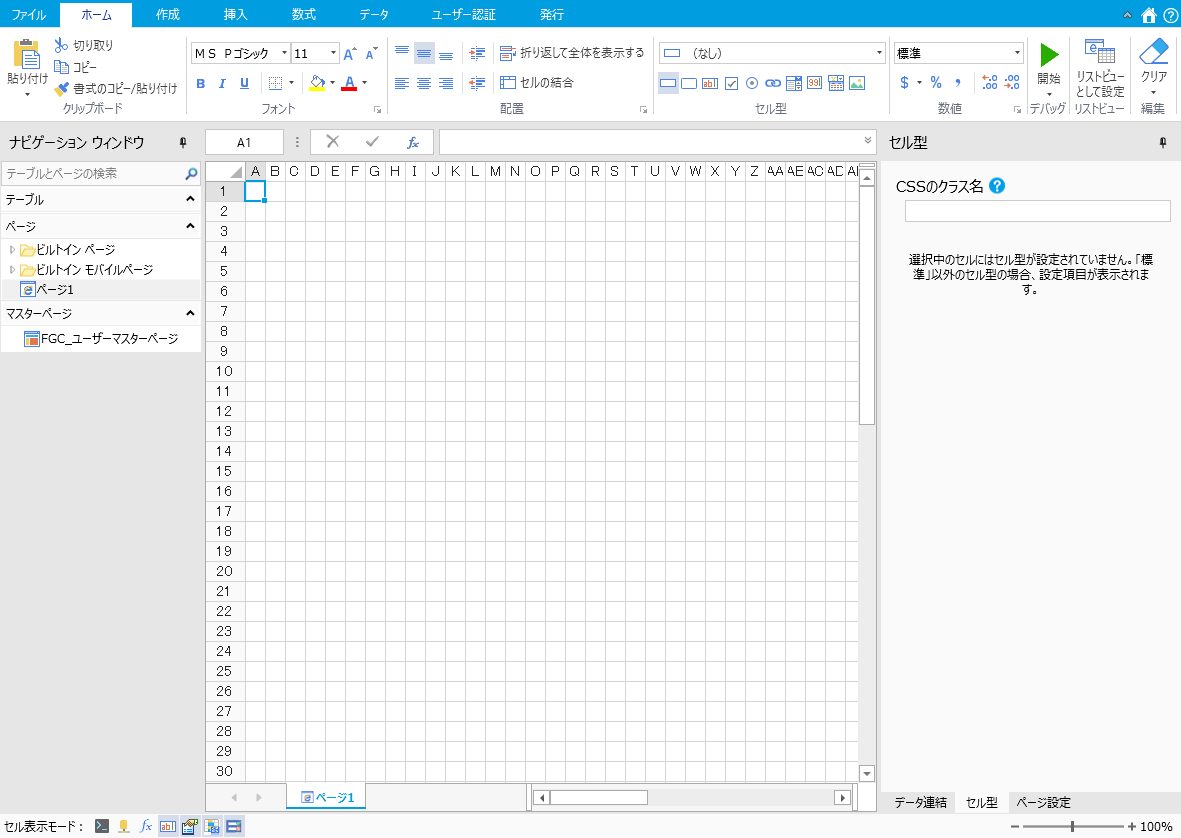This screenshot has height=838, width=1181.
Task: Click the percent number format icon
Action: (x=936, y=82)
